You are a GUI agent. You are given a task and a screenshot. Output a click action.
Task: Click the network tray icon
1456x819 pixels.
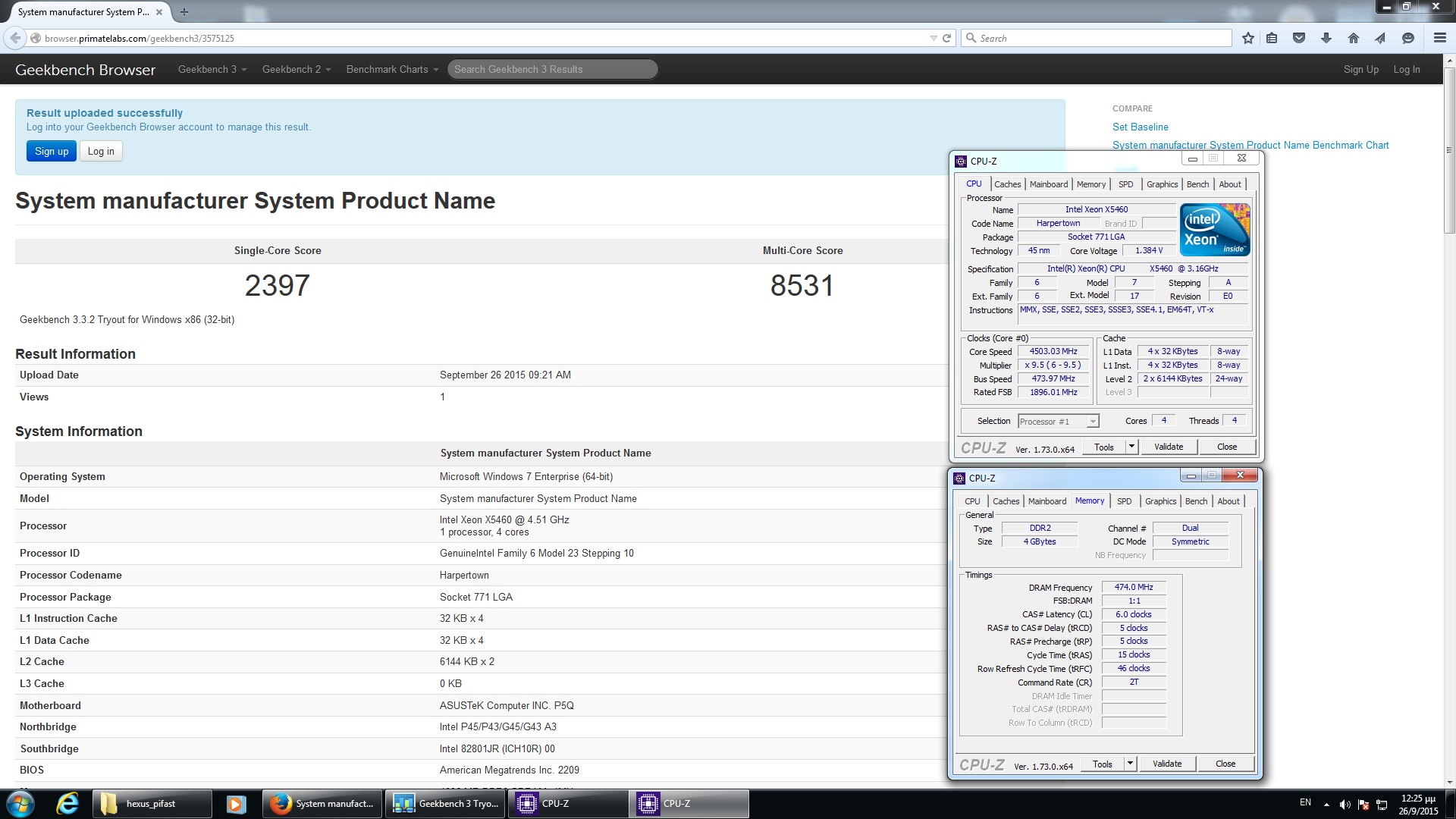[1382, 805]
